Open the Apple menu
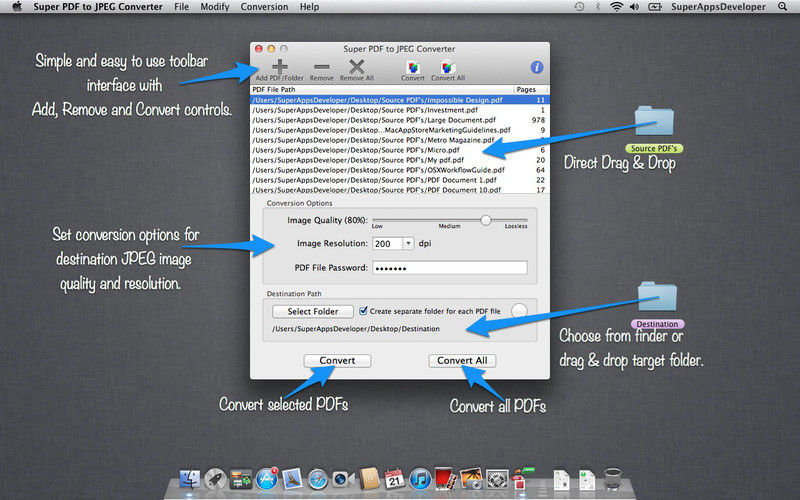The height and width of the screenshot is (500, 800). pos(17,7)
